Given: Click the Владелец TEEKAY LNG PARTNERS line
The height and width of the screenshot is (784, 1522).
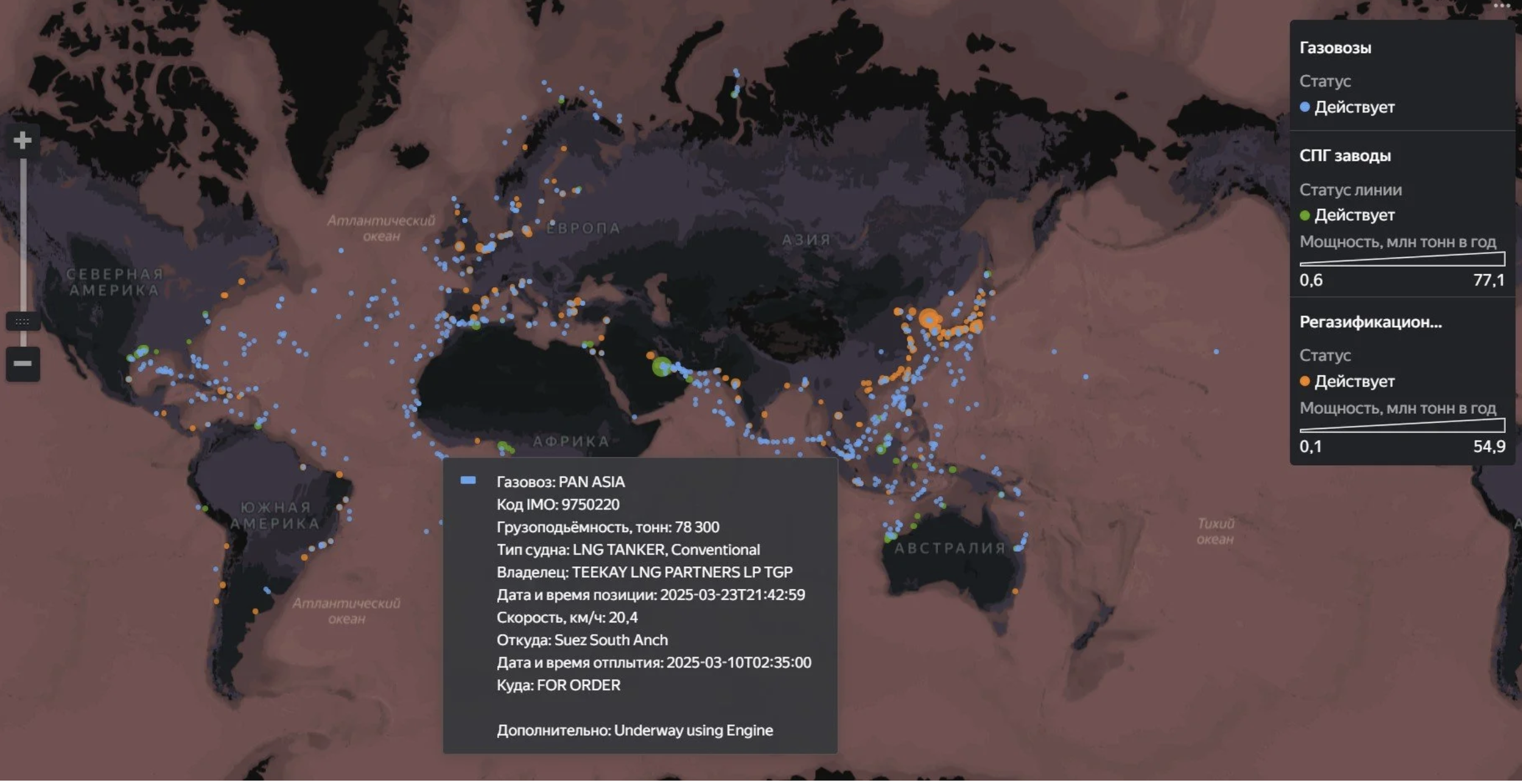Looking at the screenshot, I should pyautogui.click(x=645, y=572).
